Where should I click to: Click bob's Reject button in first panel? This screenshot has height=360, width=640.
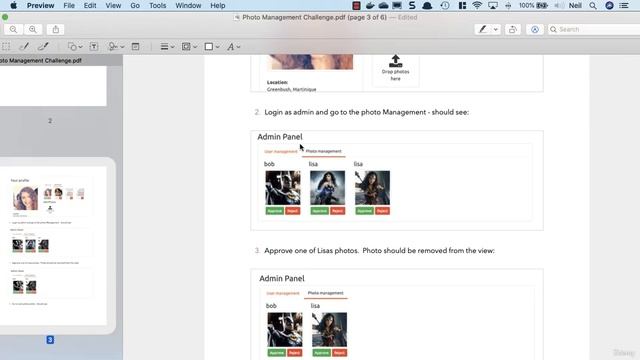(292, 211)
